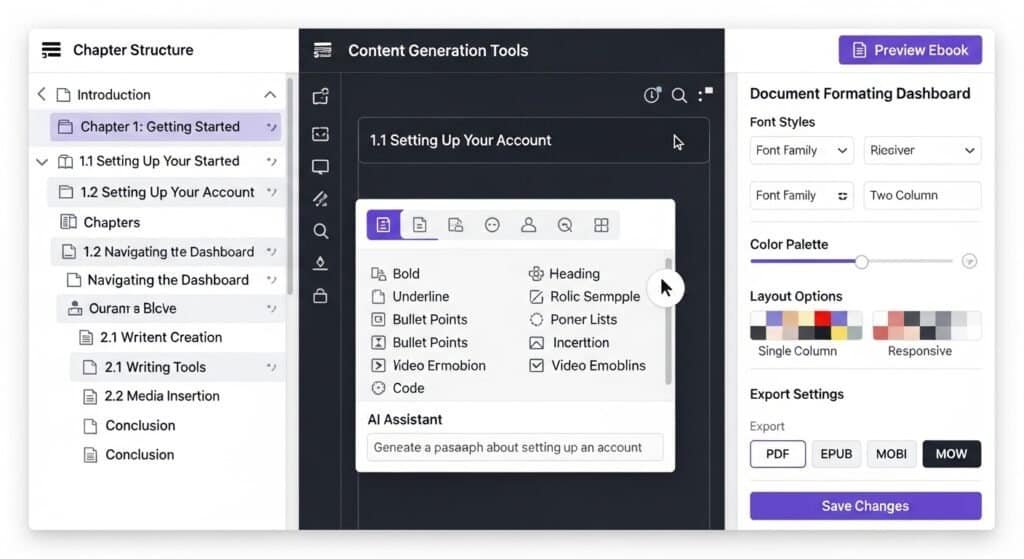This screenshot has height=559, width=1024.
Task: Open the more options dots in editor header
Action: tap(705, 94)
